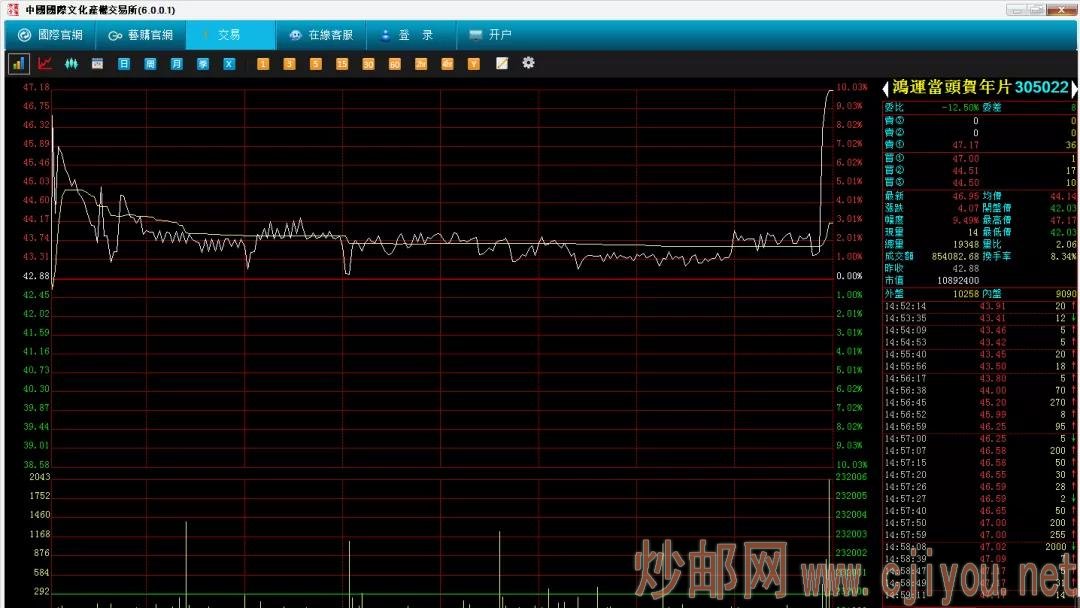Image resolution: width=1080 pixels, height=608 pixels.
Task: Open the 交易 tab
Action: (x=229, y=34)
